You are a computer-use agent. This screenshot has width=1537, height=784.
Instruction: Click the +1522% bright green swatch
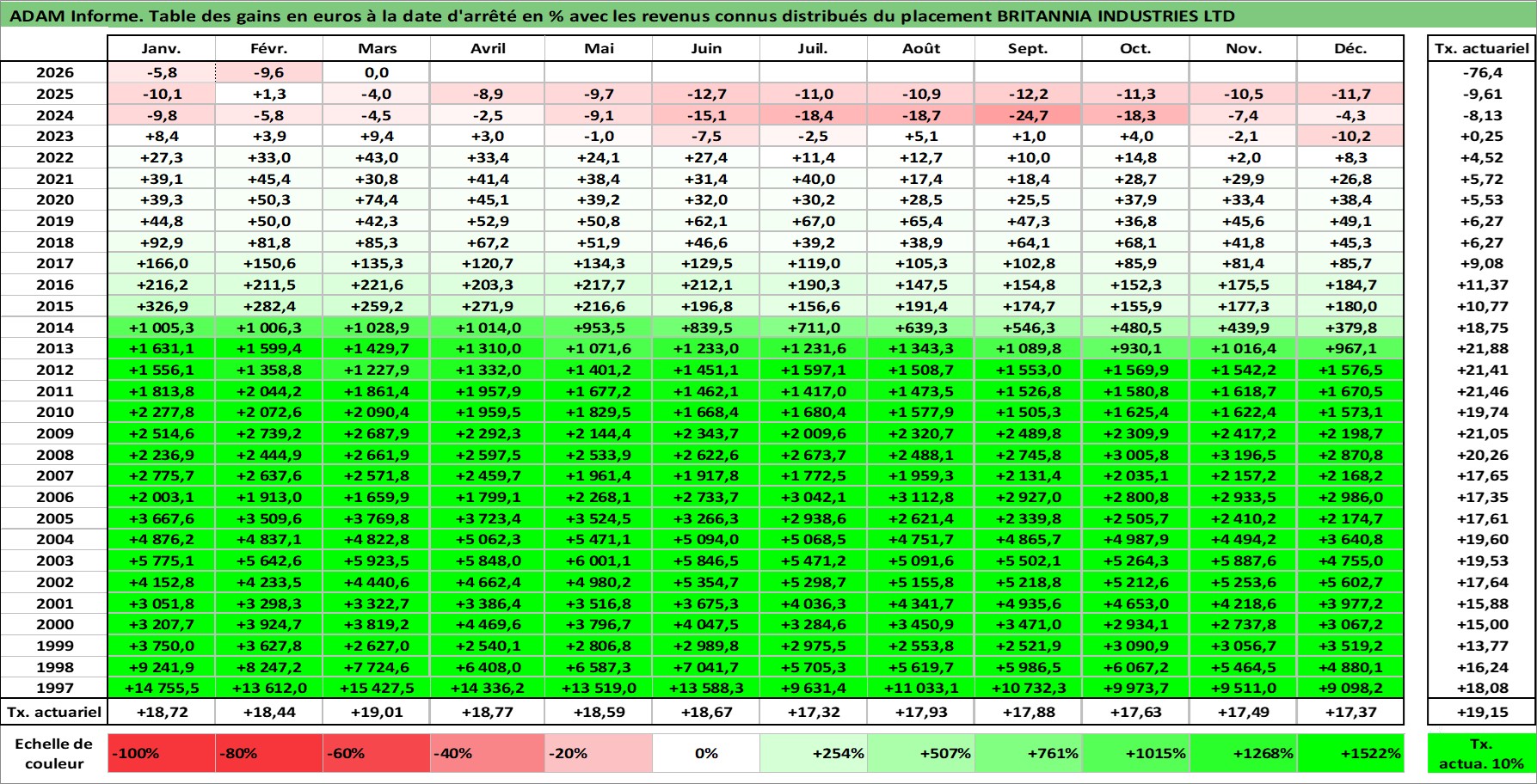pyautogui.click(x=1350, y=753)
